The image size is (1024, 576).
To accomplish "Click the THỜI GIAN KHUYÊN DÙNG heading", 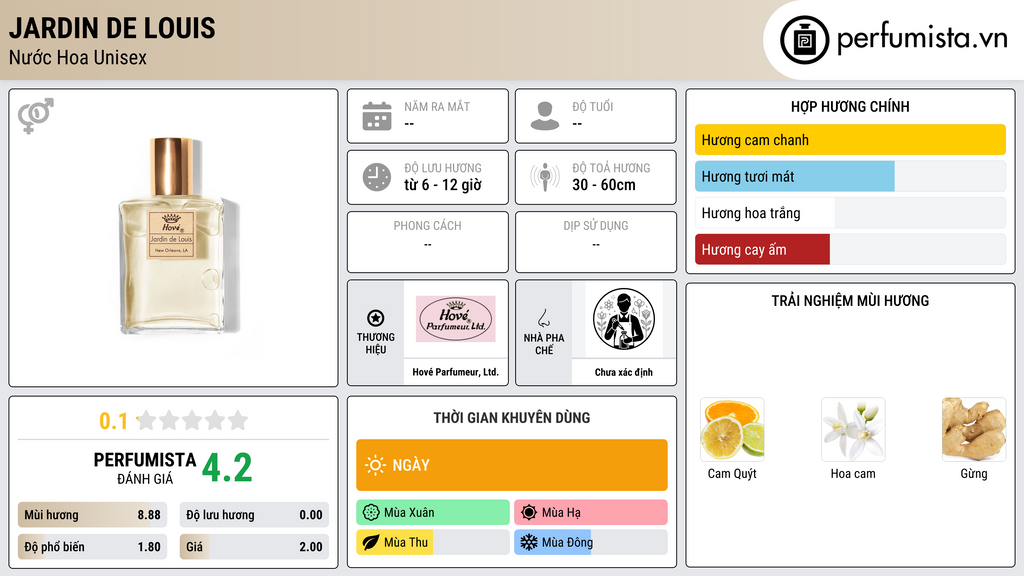I will coord(512,417).
